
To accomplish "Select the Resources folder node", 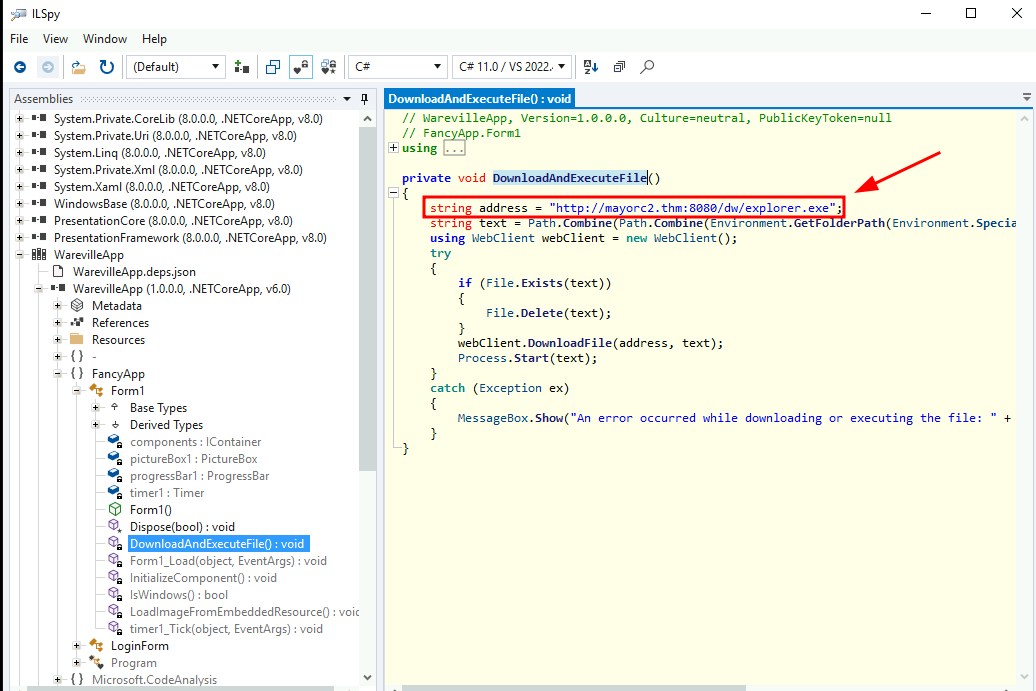I will [118, 340].
